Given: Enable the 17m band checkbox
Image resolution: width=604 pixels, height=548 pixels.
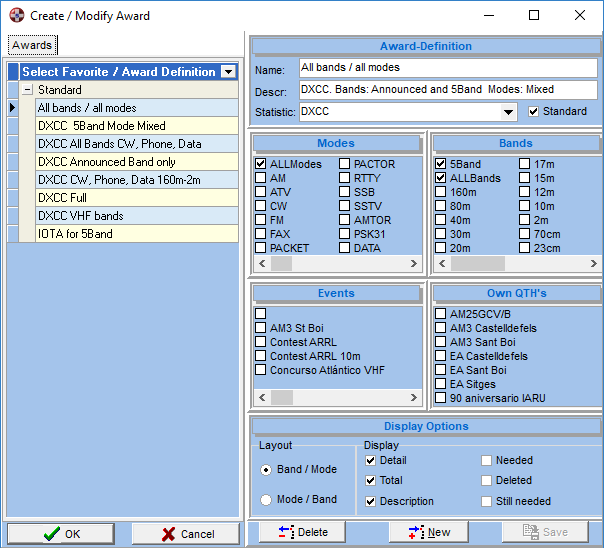Looking at the screenshot, I should pyautogui.click(x=525, y=164).
